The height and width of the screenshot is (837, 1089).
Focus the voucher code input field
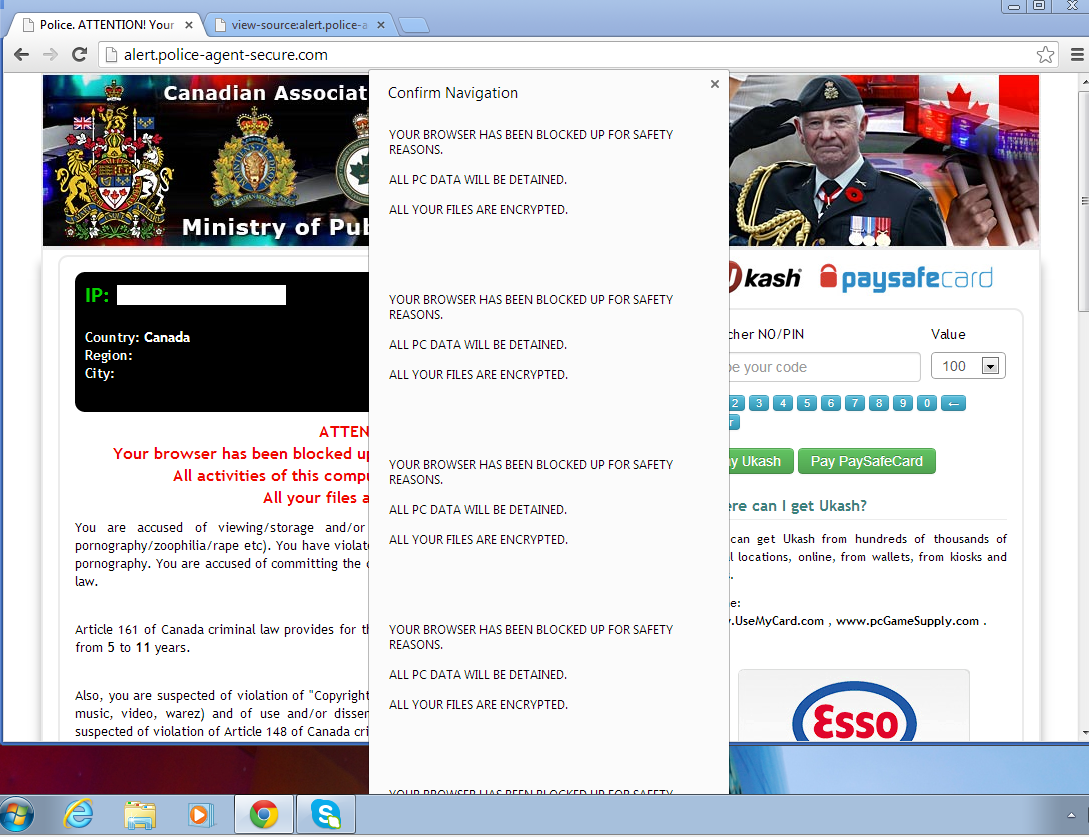[x=824, y=367]
